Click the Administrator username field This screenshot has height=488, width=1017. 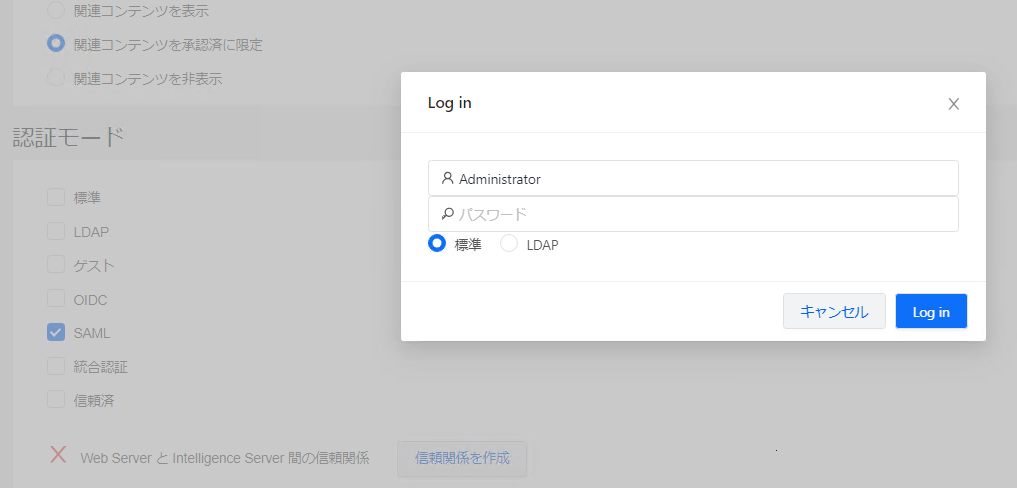pyautogui.click(x=693, y=178)
